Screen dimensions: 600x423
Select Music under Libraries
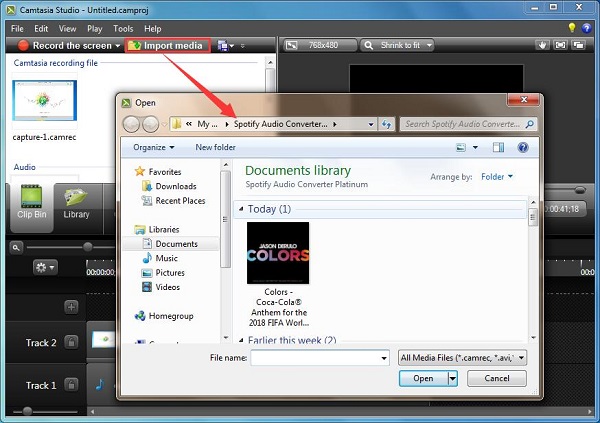[x=160, y=258]
